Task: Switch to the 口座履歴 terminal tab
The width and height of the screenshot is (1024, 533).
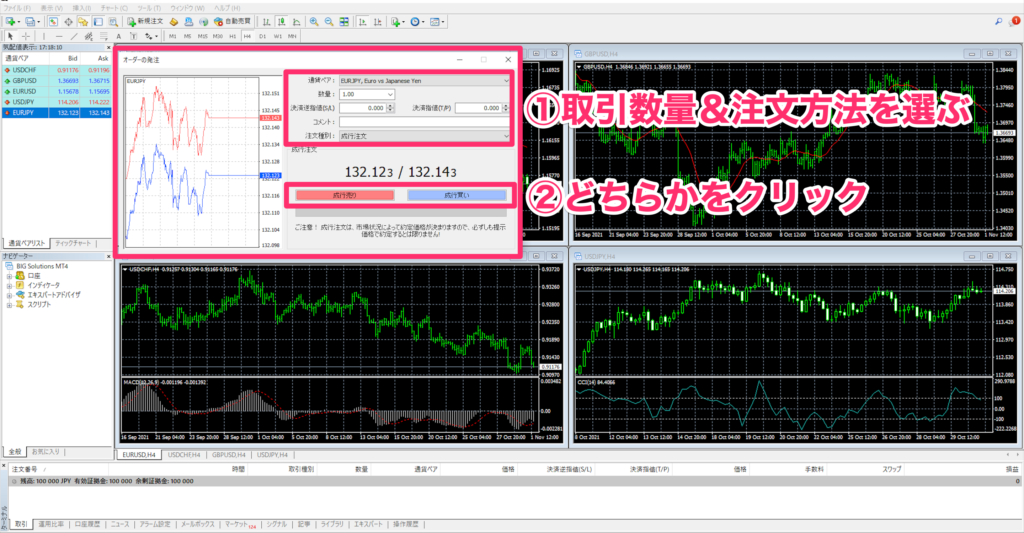Action: (x=87, y=525)
